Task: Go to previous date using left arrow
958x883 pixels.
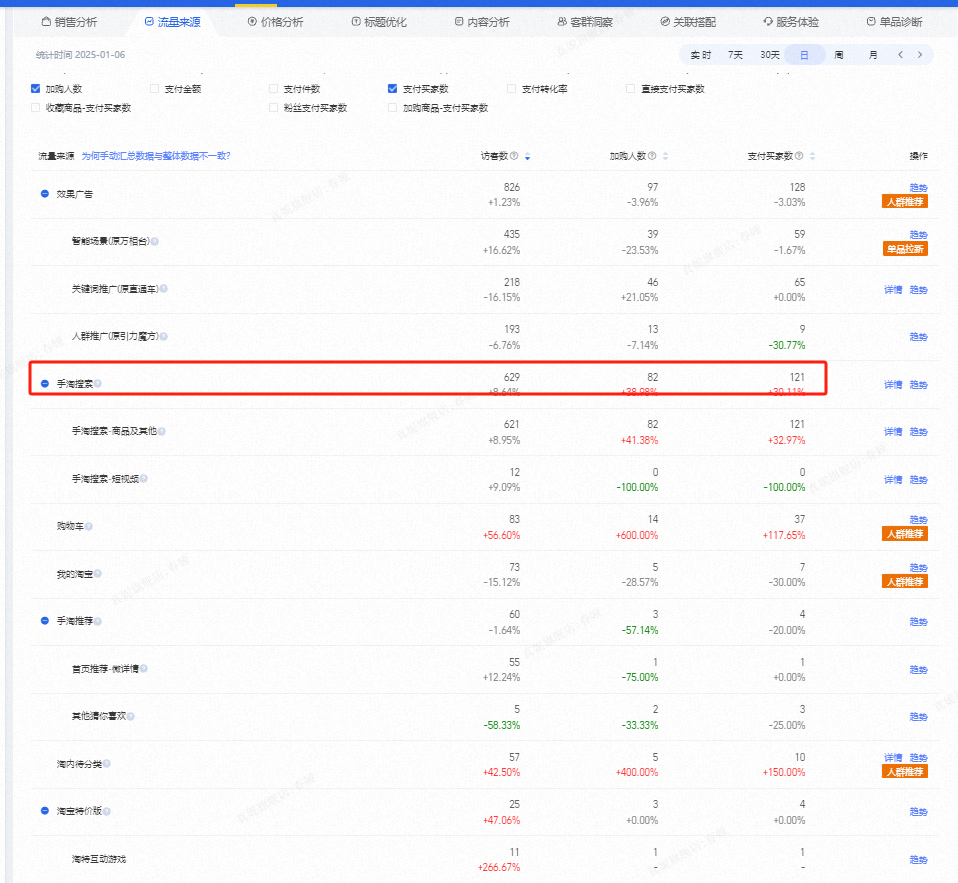Action: click(900, 55)
